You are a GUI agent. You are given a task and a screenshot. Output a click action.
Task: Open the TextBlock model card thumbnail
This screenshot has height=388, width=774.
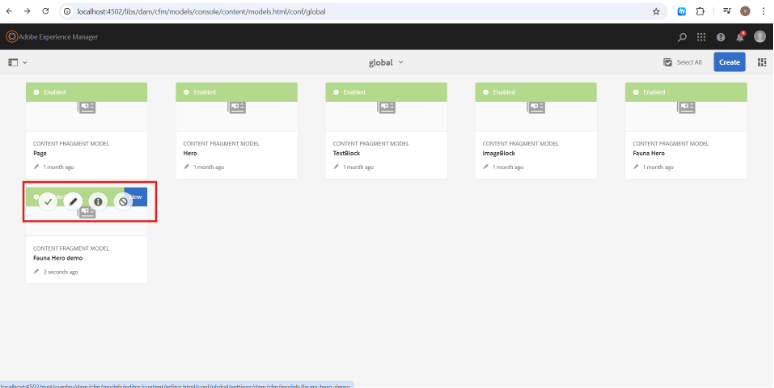coord(386,107)
